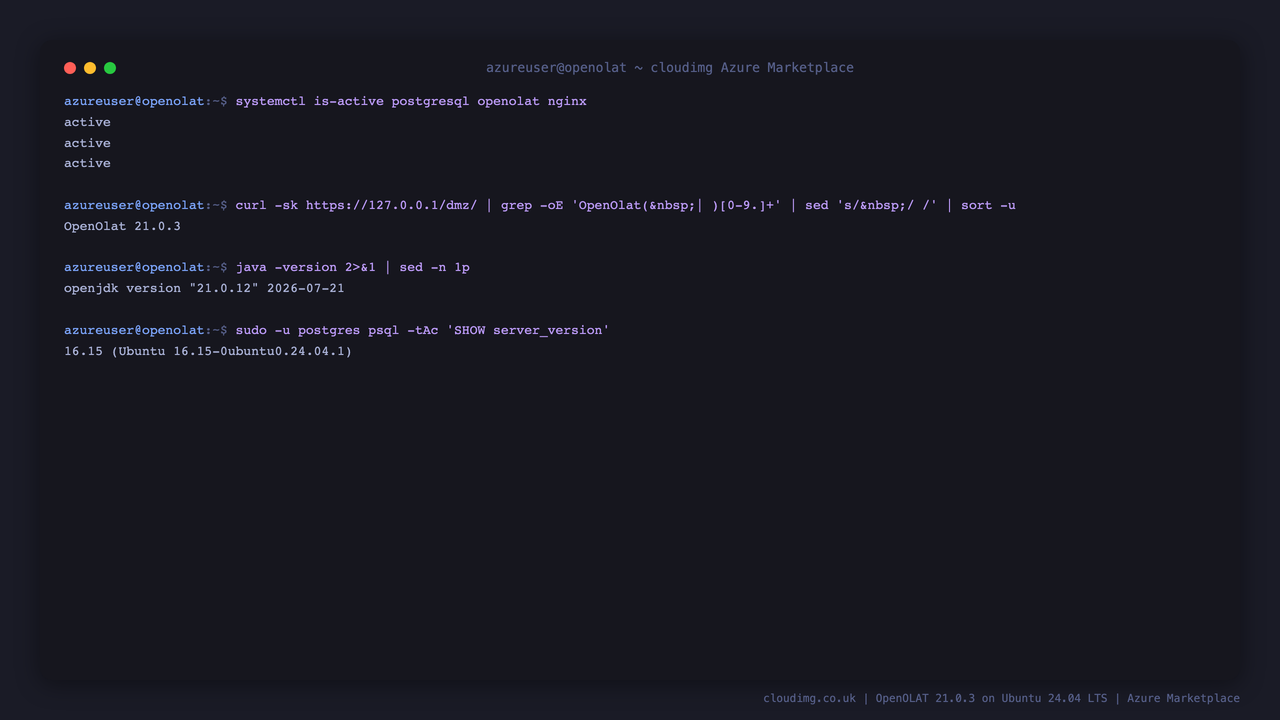Image resolution: width=1280 pixels, height=720 pixels.
Task: Click the "sed 's/&nbsp;/ /'" part of the pipeline
Action: pyautogui.click(x=871, y=205)
